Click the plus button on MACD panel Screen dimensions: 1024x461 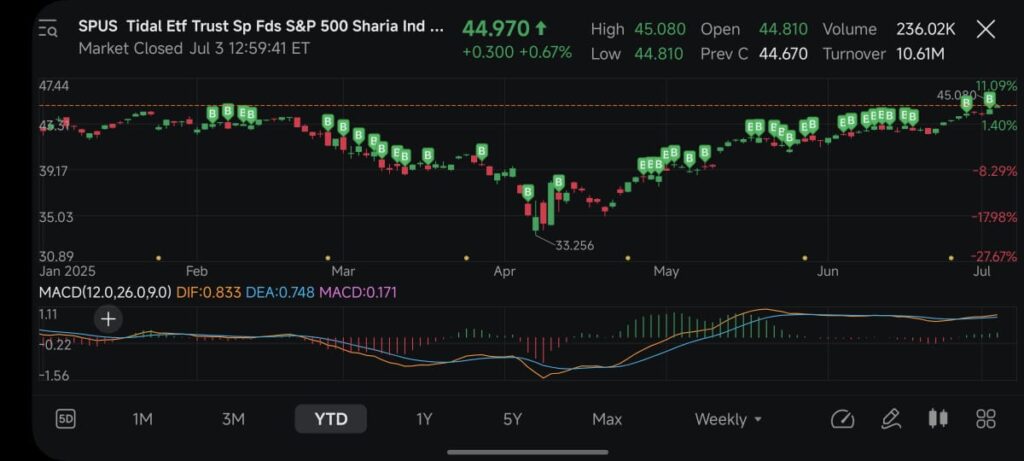[x=108, y=319]
